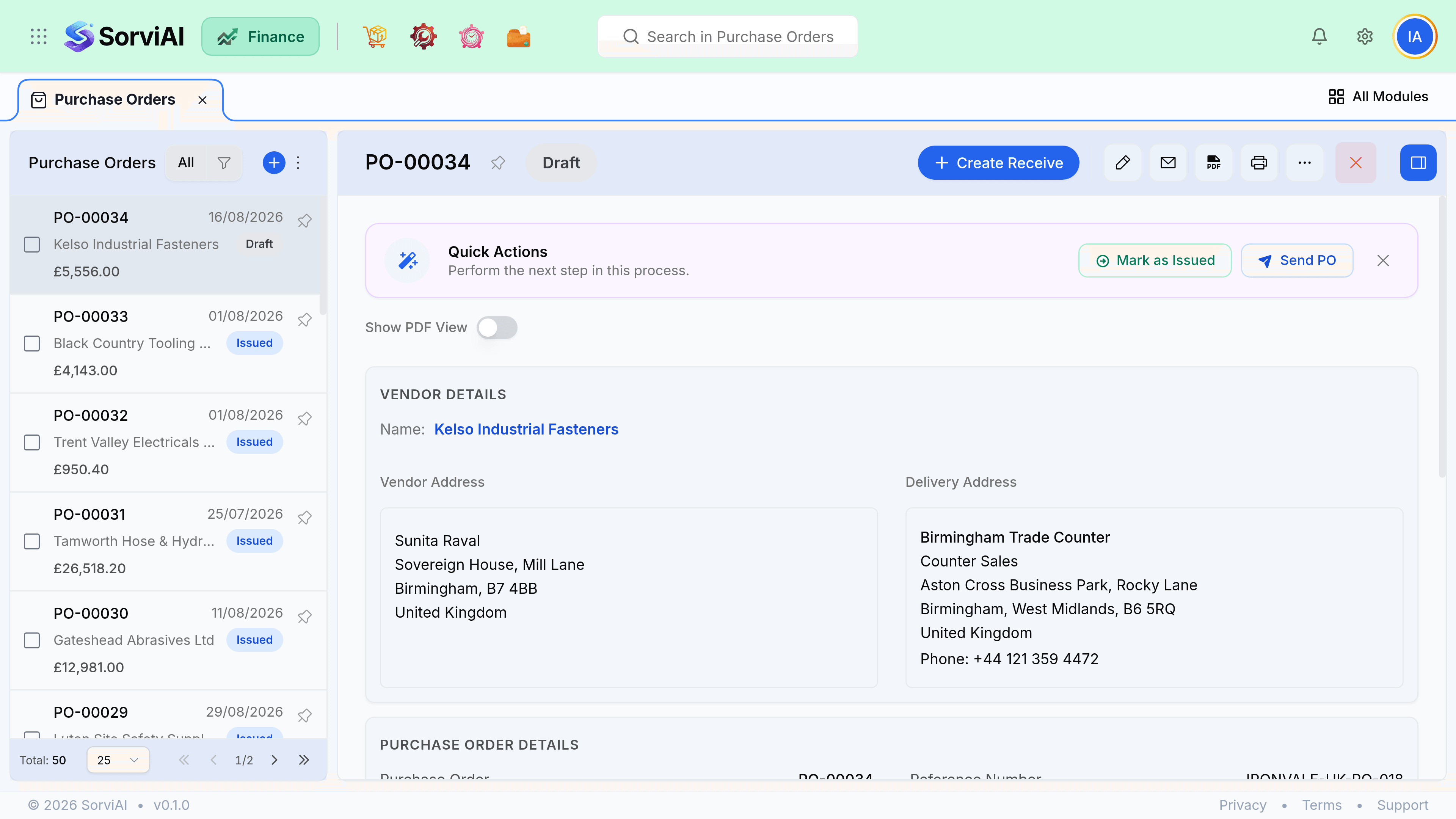
Task: Open the red gear wrench module icon
Action: tap(424, 37)
